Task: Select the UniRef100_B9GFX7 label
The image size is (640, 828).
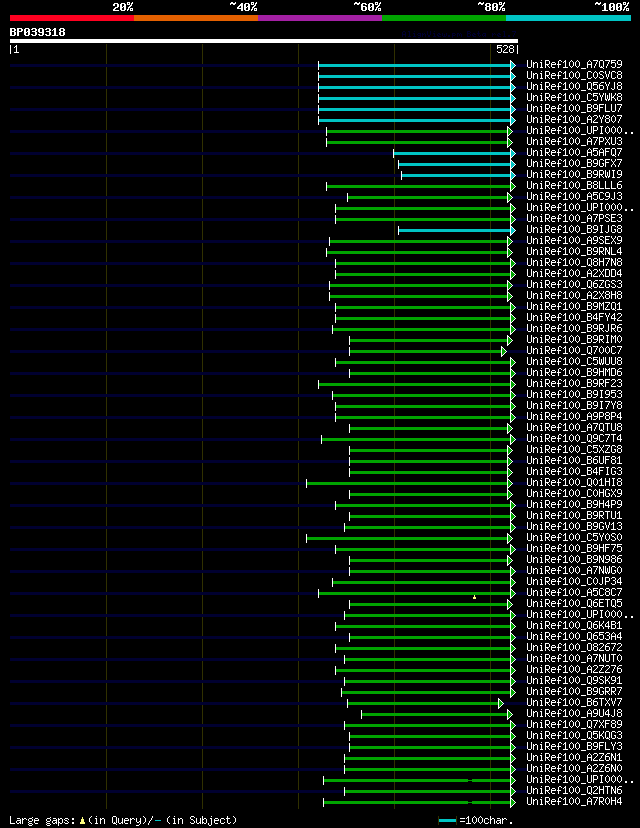Action: [x=574, y=164]
